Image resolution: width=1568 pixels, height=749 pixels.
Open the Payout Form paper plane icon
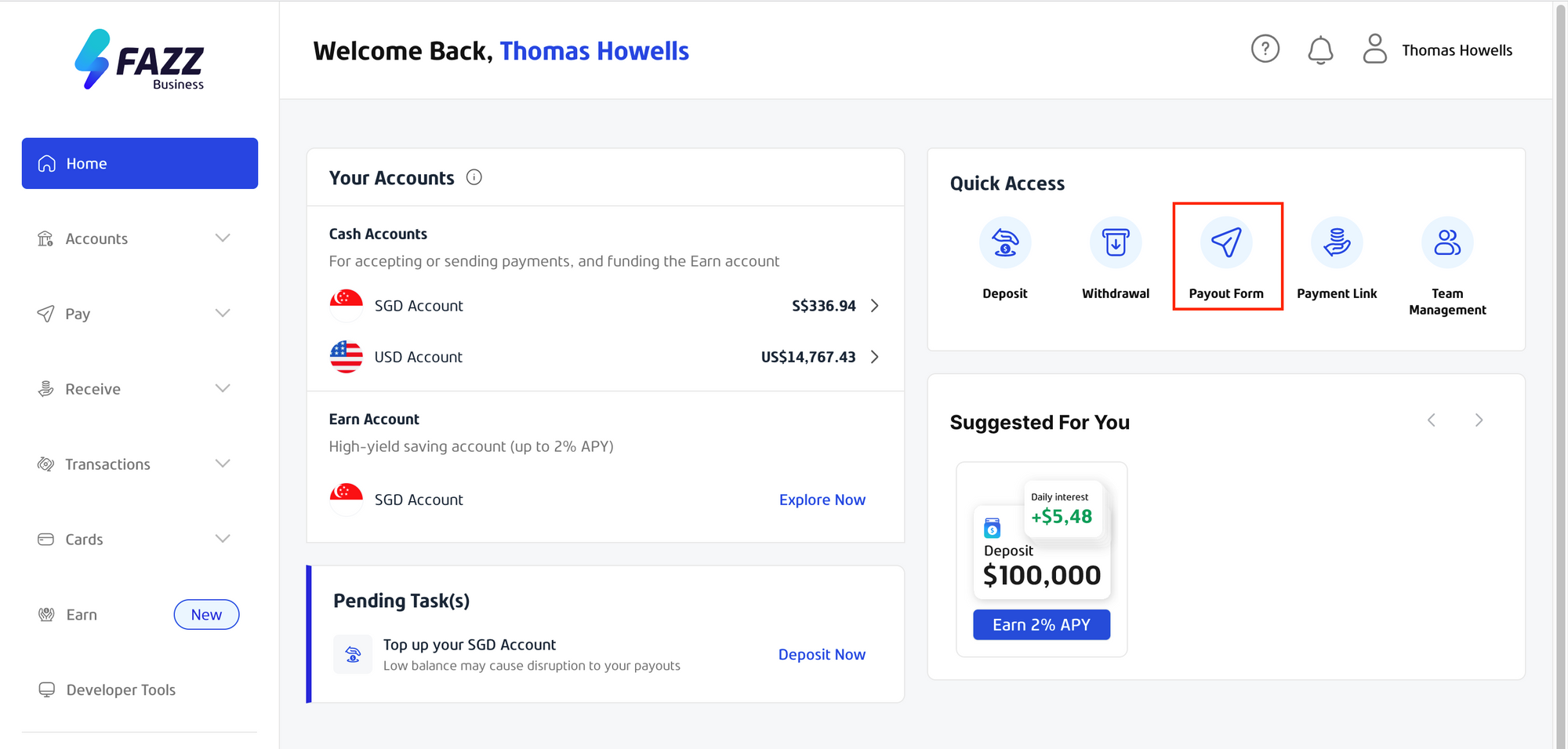[1226, 242]
